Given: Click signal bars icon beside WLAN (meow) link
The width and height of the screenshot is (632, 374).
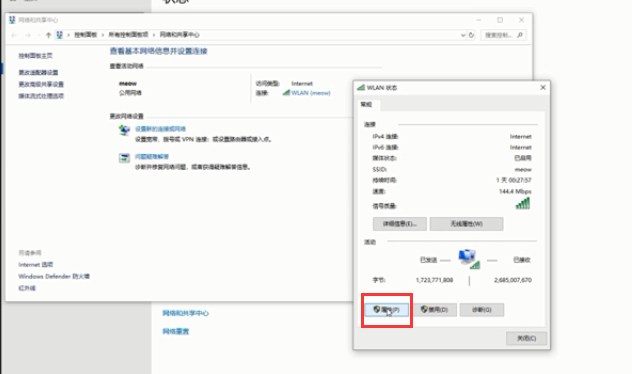Looking at the screenshot, I should click(x=286, y=93).
